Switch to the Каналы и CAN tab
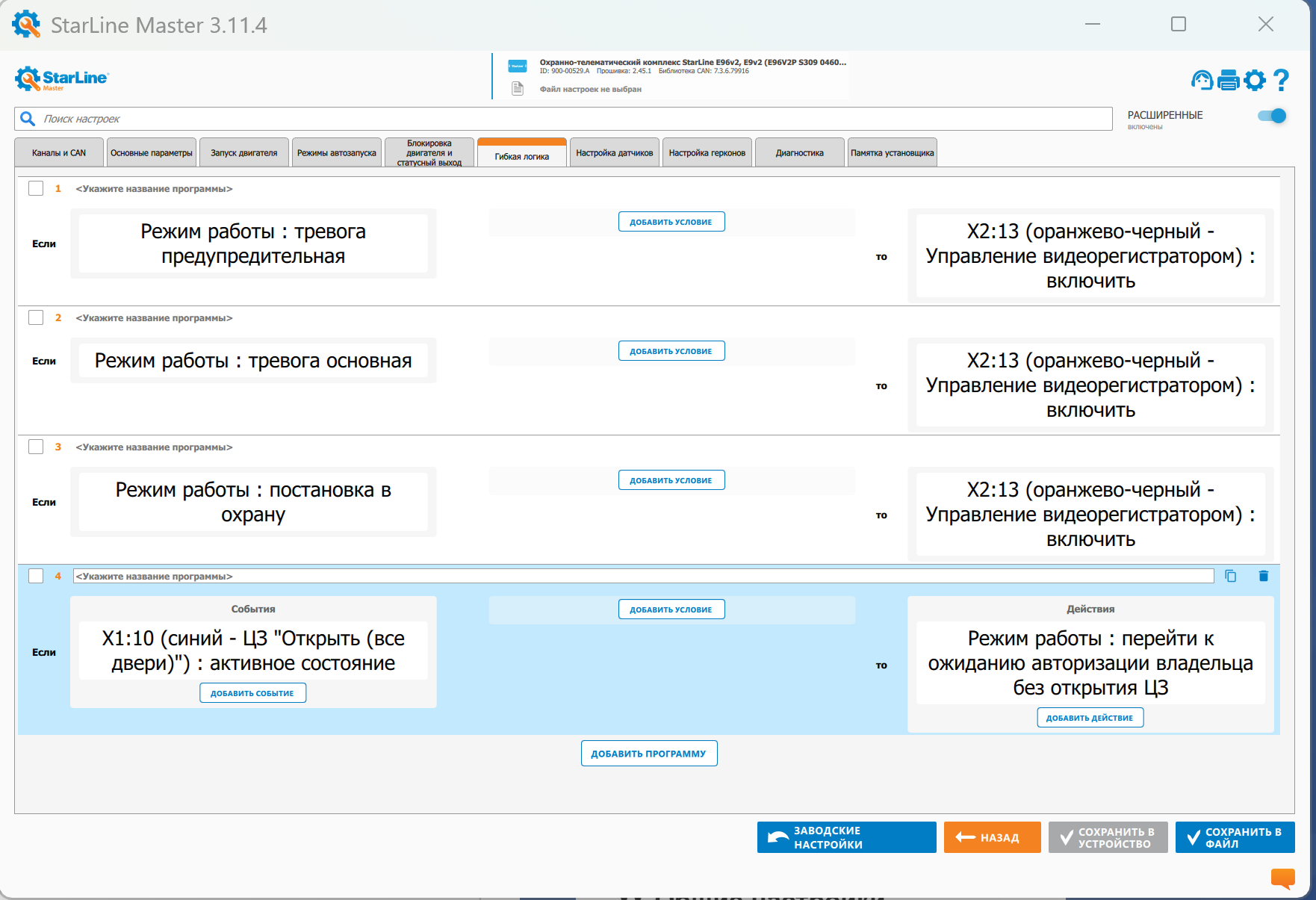 pyautogui.click(x=59, y=152)
